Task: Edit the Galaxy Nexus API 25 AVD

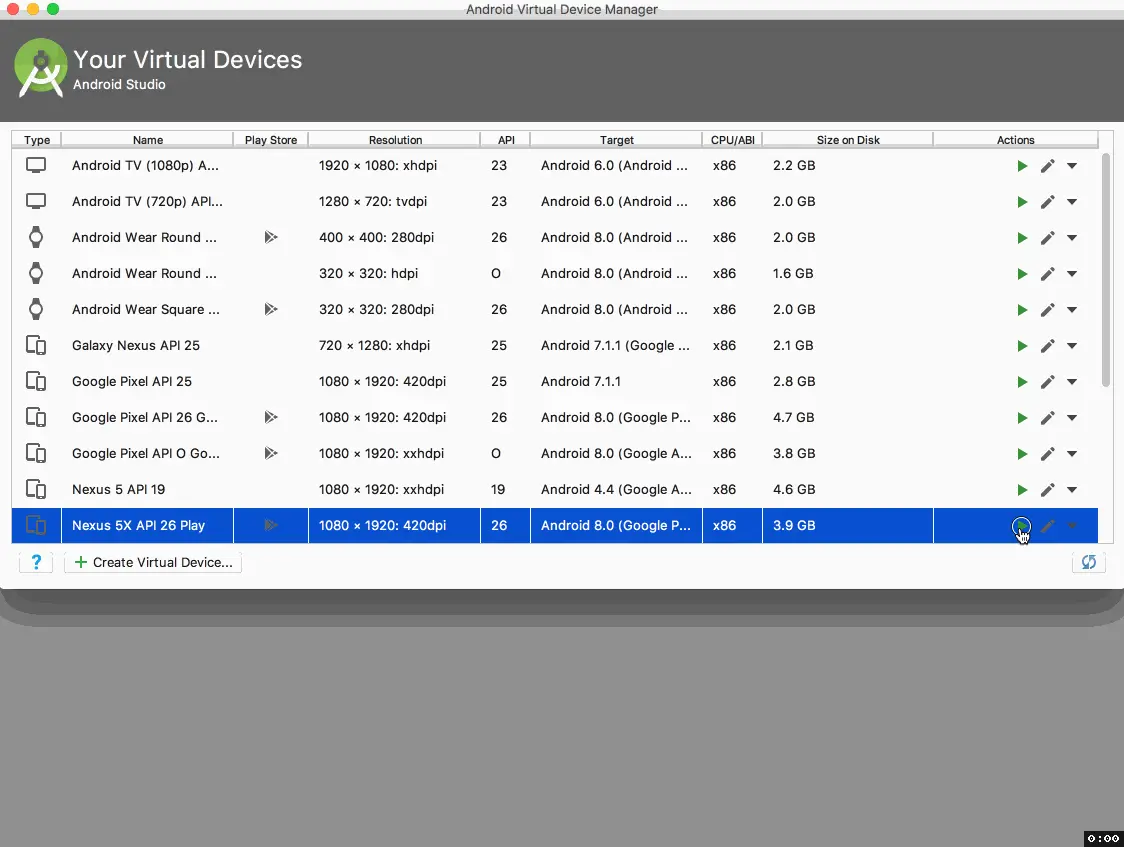Action: click(x=1047, y=346)
